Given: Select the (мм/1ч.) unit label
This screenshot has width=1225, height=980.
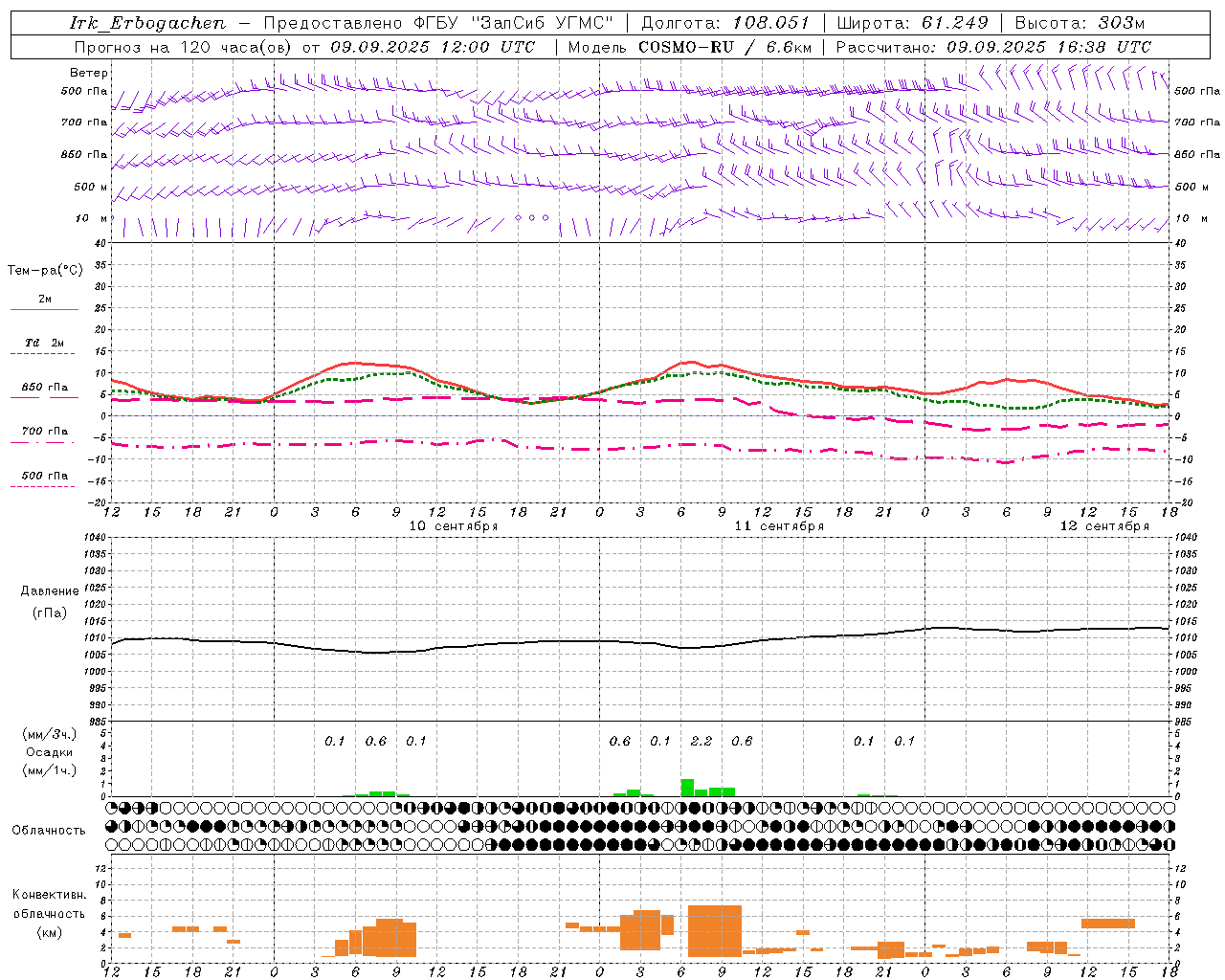Looking at the screenshot, I should (x=49, y=770).
